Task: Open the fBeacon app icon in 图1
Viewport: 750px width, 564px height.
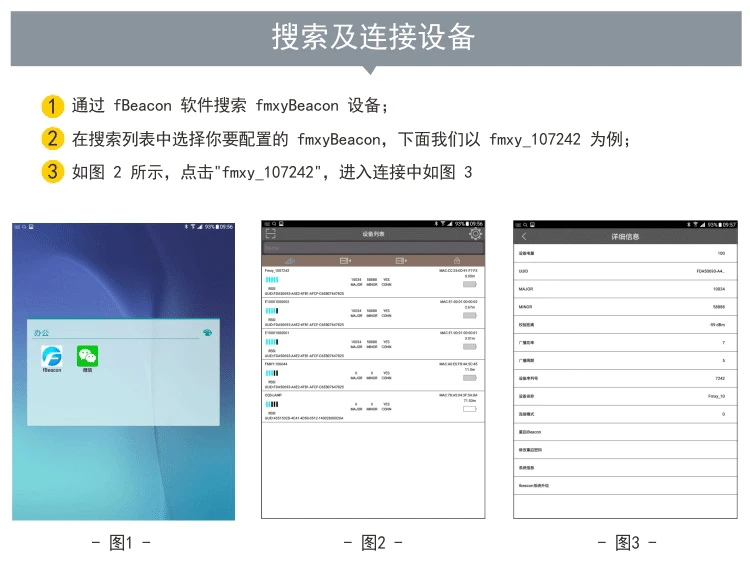Action: pos(52,356)
